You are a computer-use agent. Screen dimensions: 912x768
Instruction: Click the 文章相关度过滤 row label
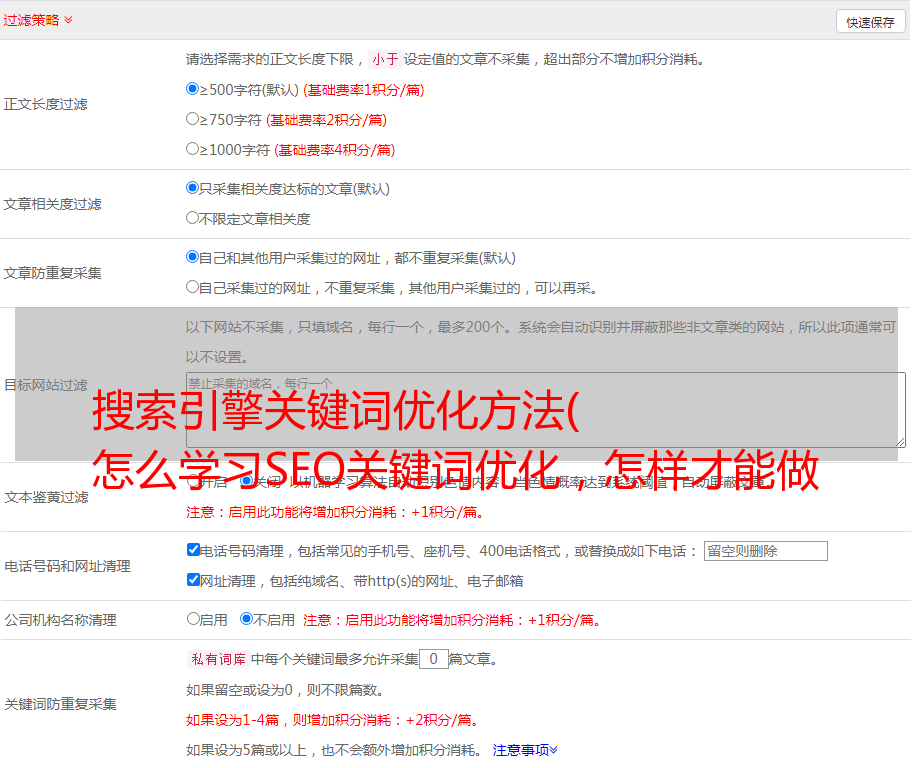53,204
